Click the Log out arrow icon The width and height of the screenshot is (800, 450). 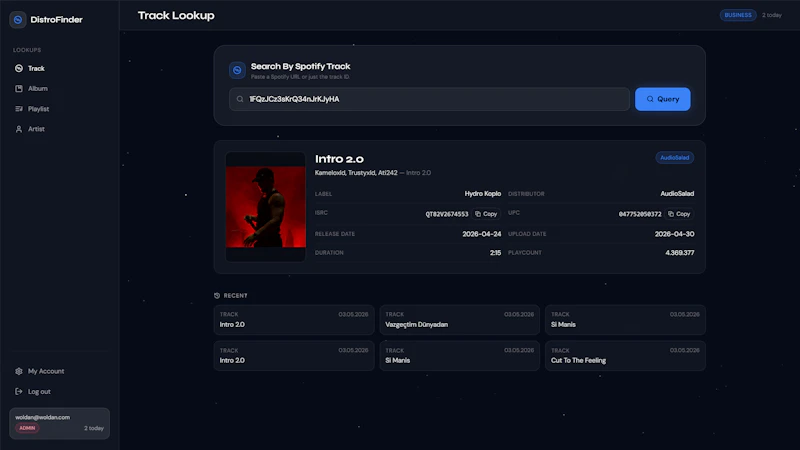pos(19,391)
